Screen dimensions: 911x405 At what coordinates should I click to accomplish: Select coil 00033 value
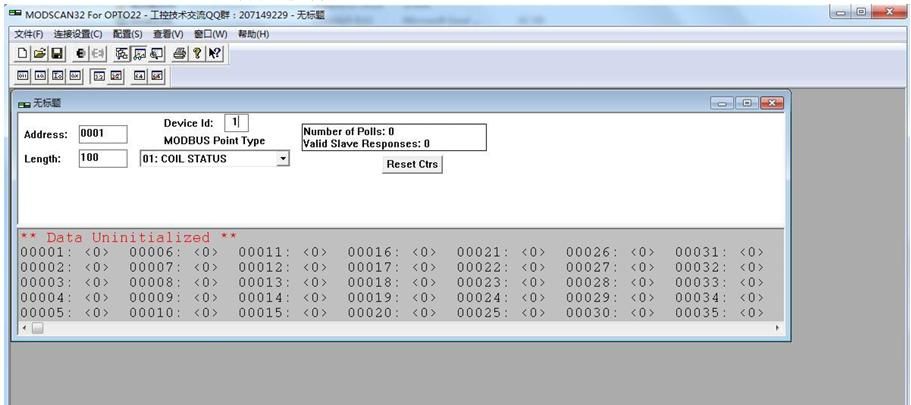(x=752, y=283)
